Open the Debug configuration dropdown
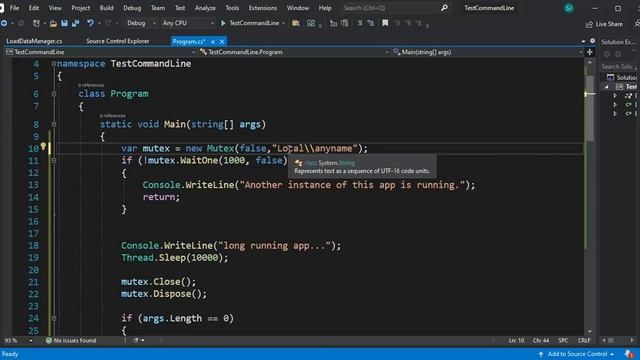Image resolution: width=640 pixels, height=360 pixels. [141, 23]
